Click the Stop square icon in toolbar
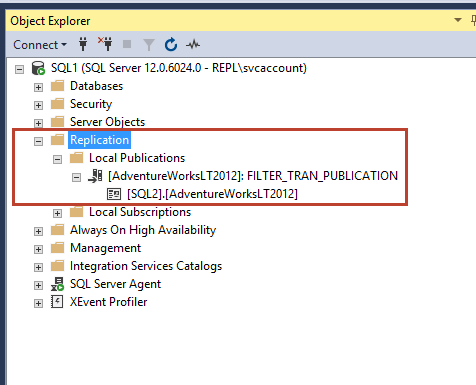Image resolution: width=476 pixels, height=385 pixels. pos(127,44)
